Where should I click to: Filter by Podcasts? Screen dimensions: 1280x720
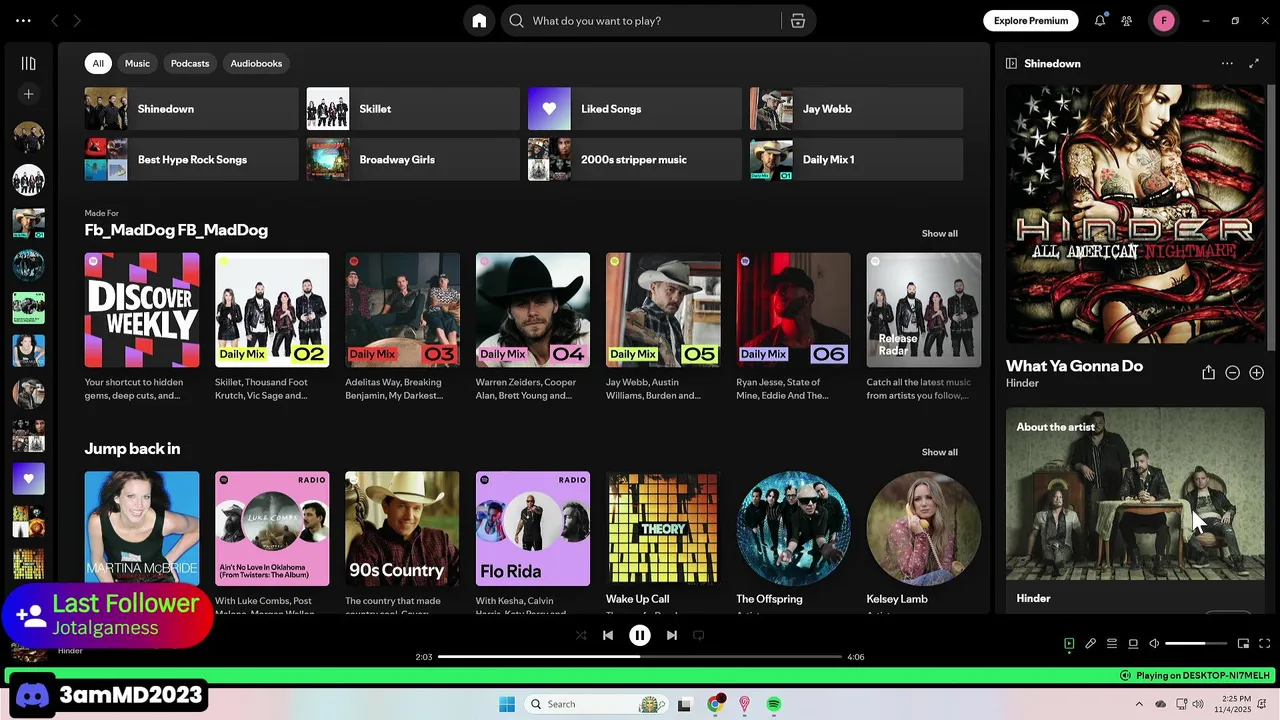(x=190, y=63)
